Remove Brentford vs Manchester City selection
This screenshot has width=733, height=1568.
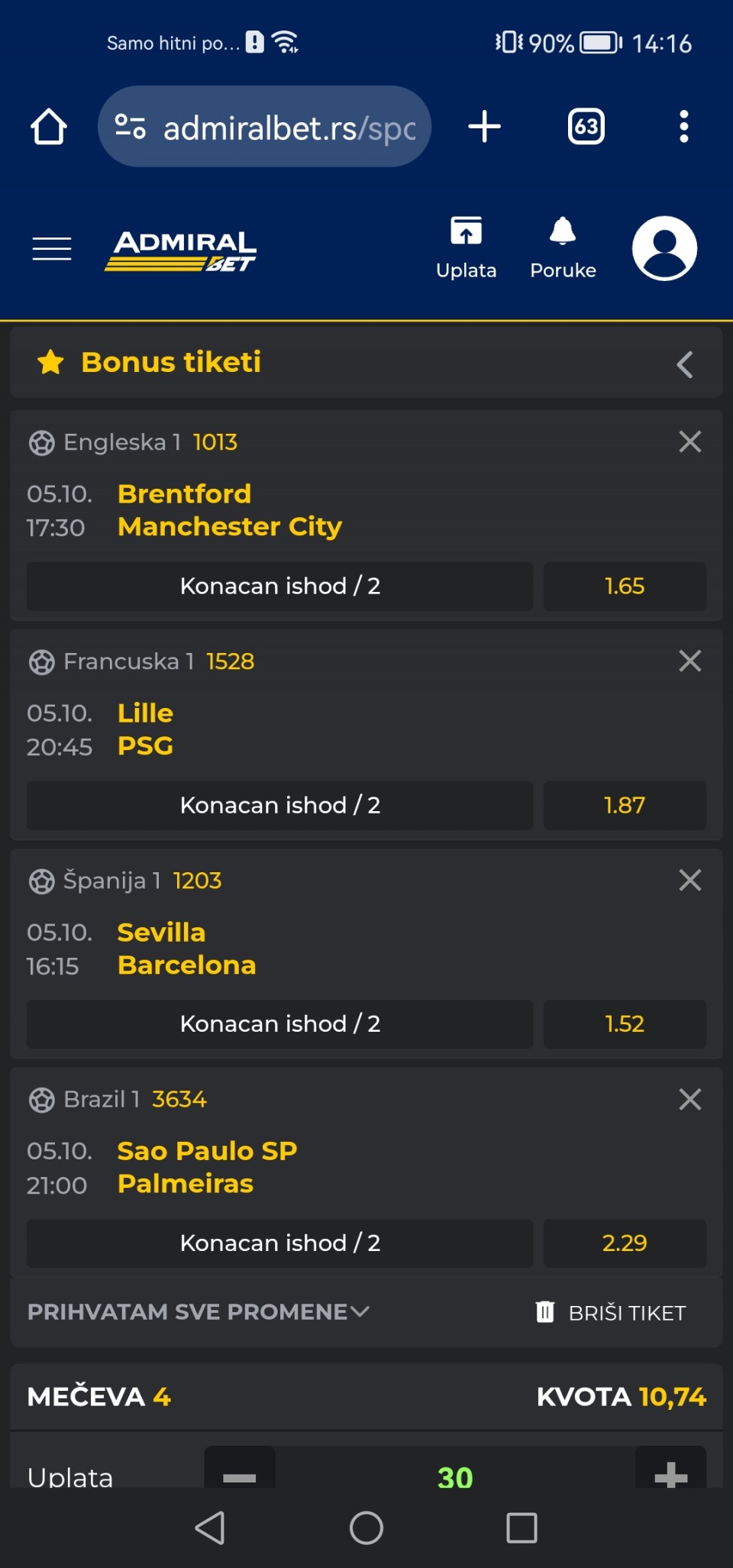pyautogui.click(x=689, y=441)
